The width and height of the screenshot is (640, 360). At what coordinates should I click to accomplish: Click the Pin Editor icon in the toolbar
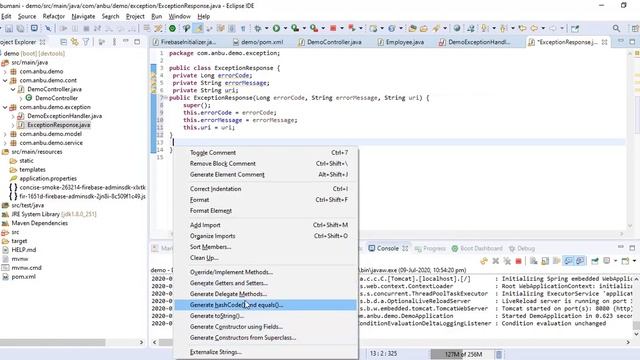coord(575,28)
